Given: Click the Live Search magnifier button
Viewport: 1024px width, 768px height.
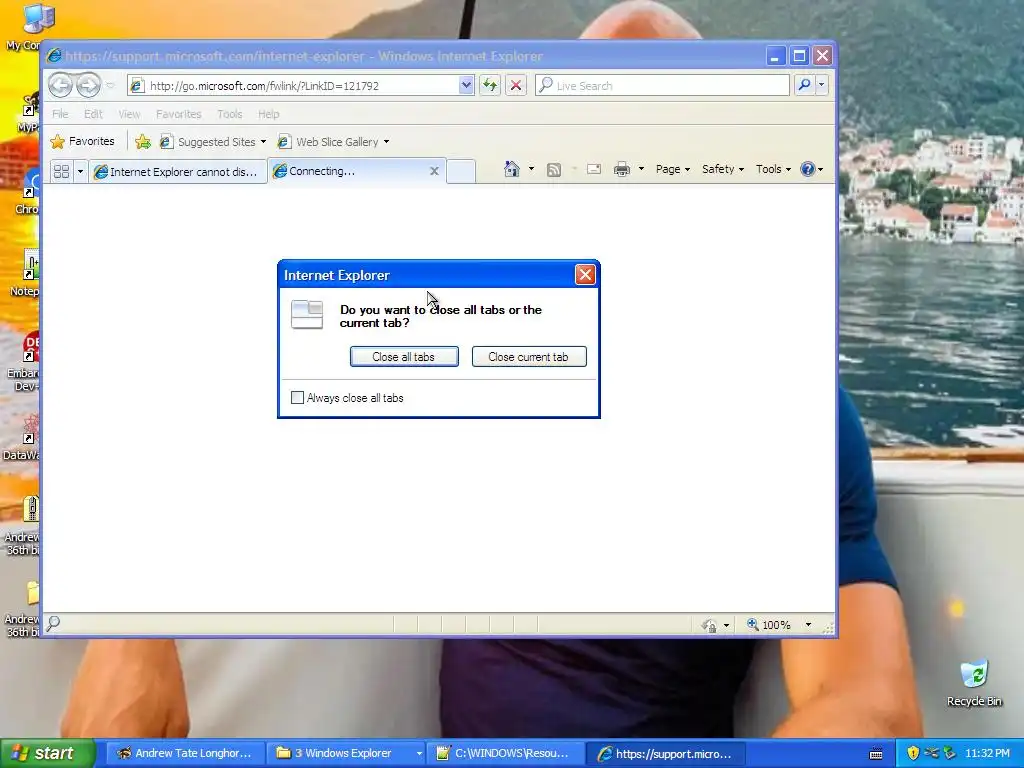Looking at the screenshot, I should (805, 85).
